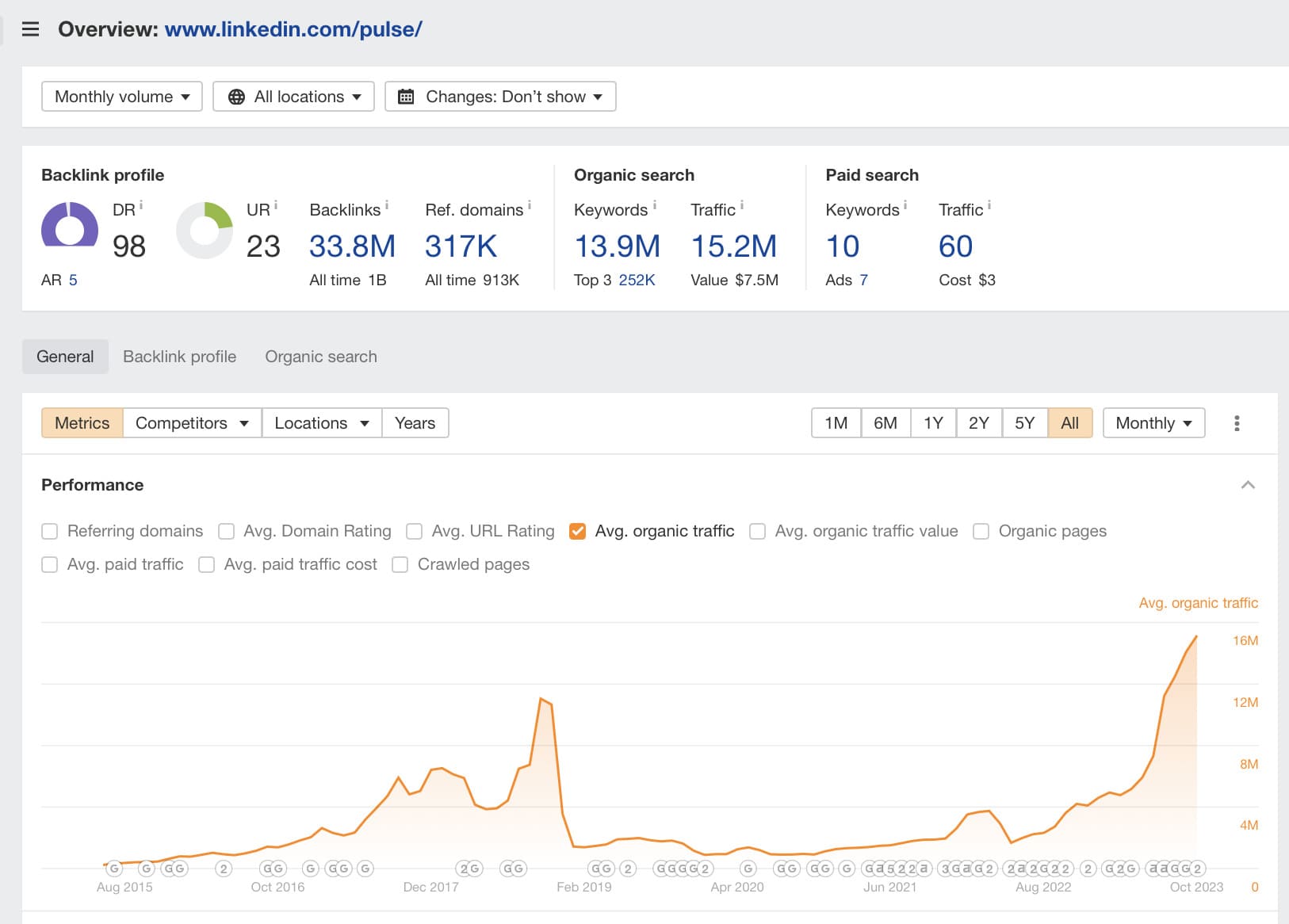
Task: Enable Avg. paid traffic cost checkbox
Action: pos(207,564)
